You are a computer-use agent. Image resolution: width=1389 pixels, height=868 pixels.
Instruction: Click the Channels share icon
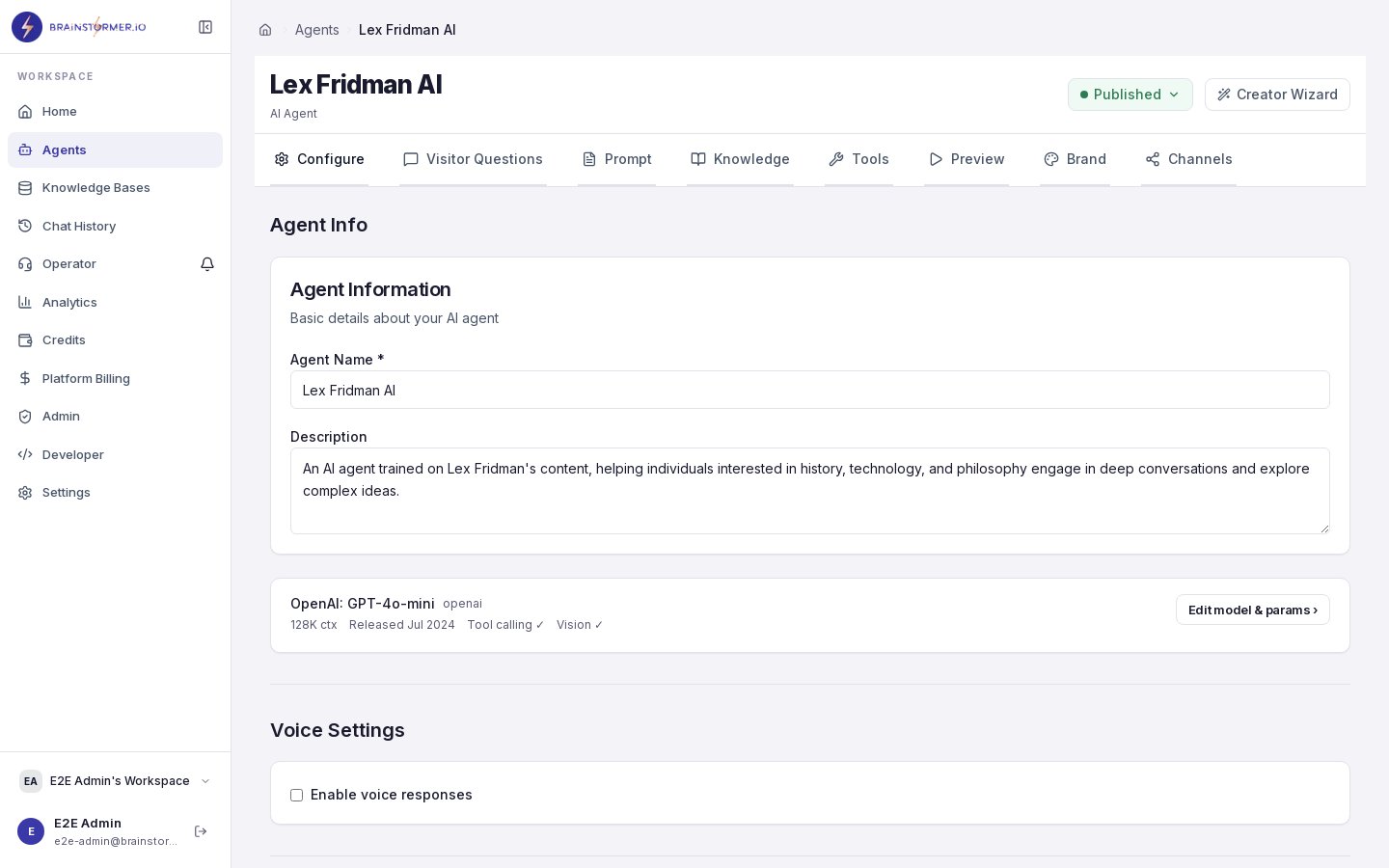[x=1153, y=159]
